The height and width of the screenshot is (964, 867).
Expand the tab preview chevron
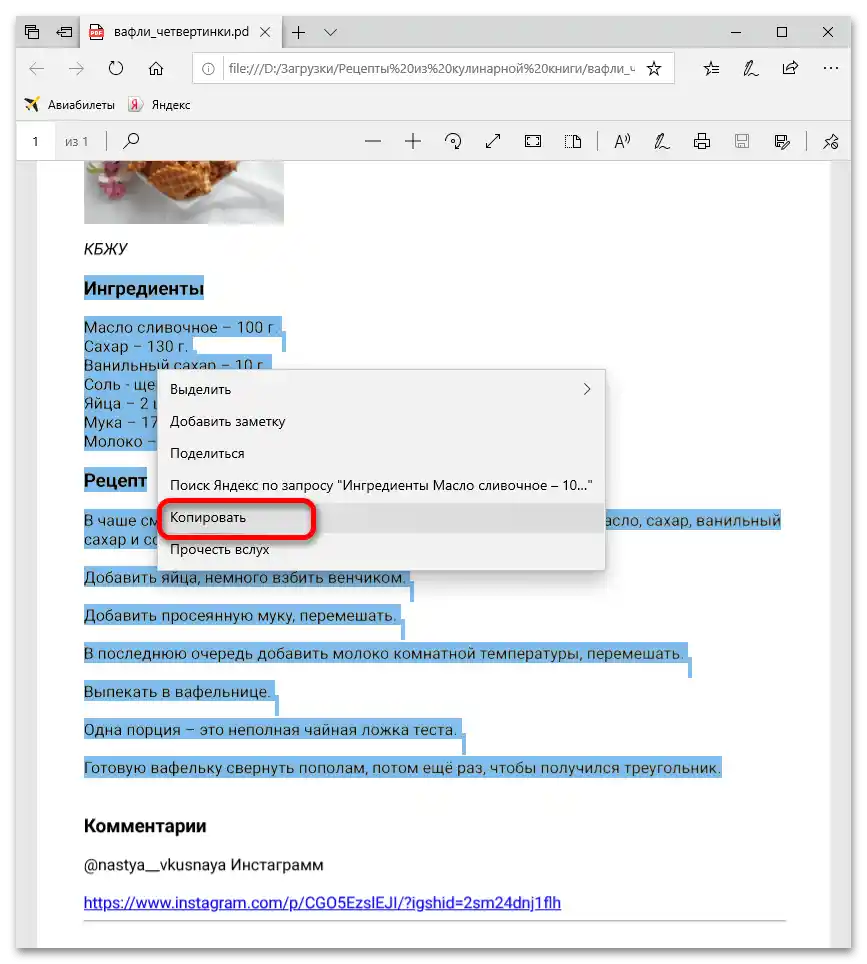tap(330, 32)
